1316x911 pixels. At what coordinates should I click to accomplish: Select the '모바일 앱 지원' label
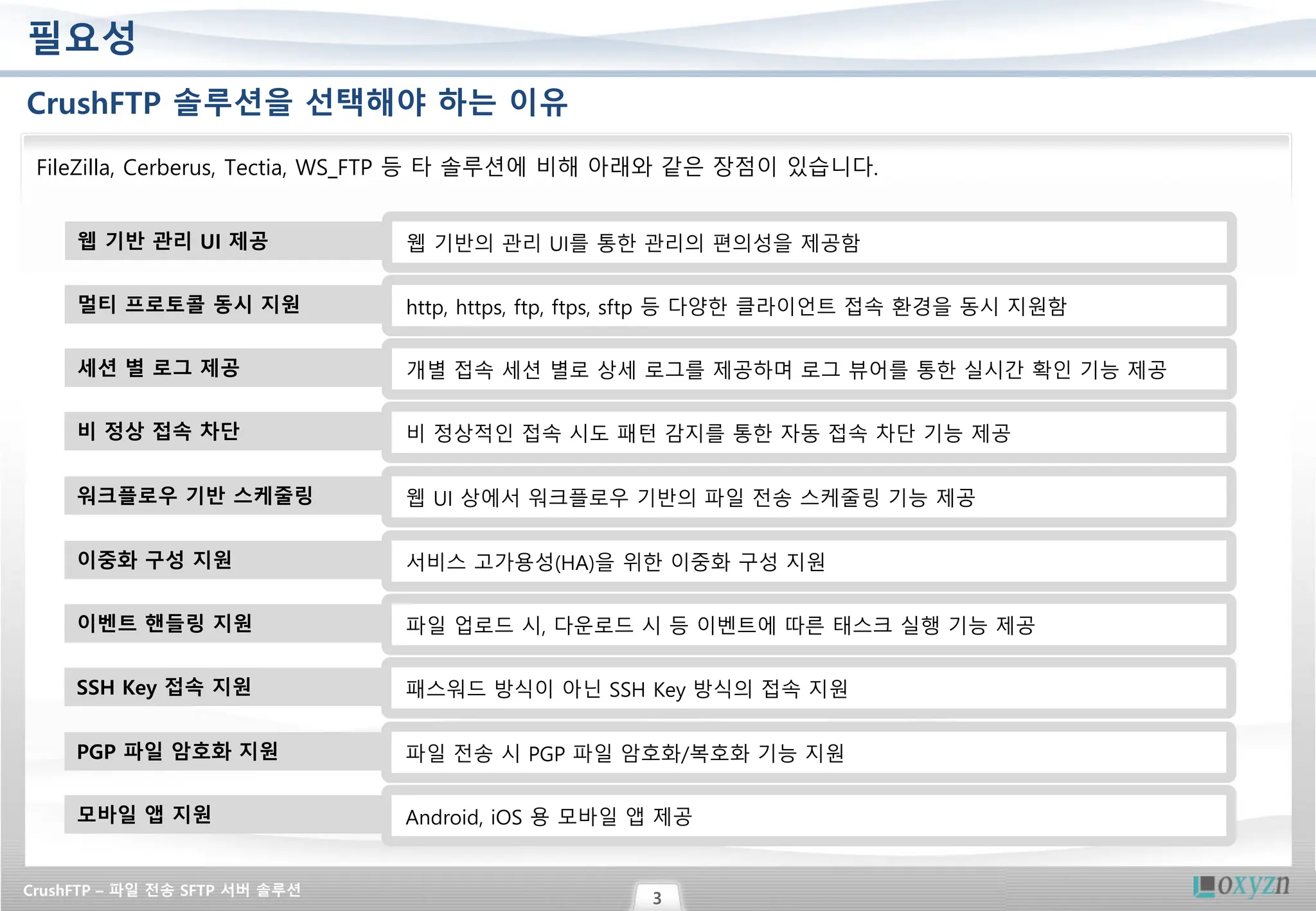(144, 814)
